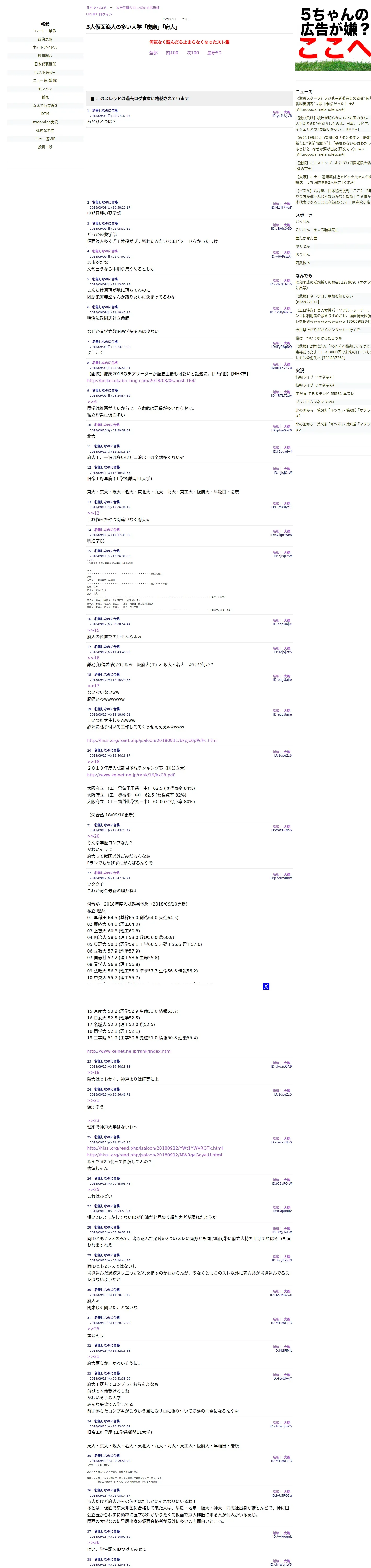Open 難民 sidebar category
The height and width of the screenshot is (1568, 371).
click(45, 97)
